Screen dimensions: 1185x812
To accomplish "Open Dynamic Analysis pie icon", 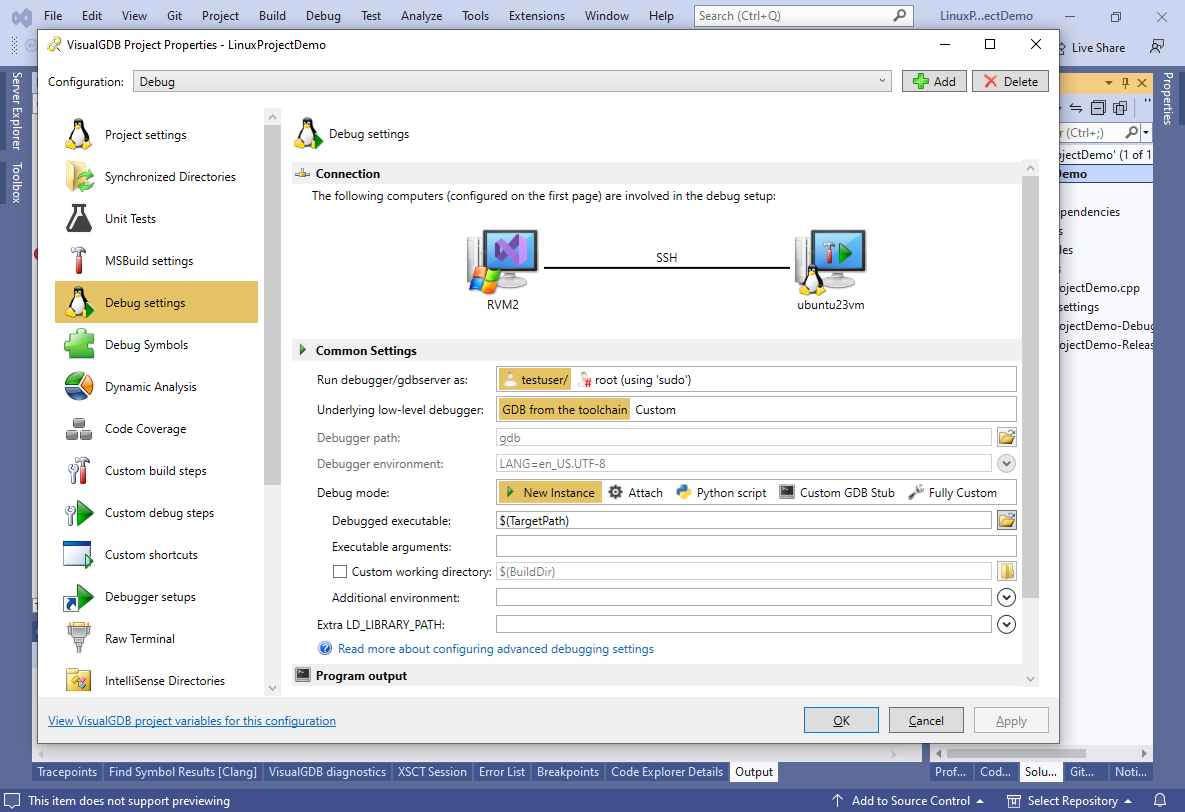I will click(x=79, y=386).
